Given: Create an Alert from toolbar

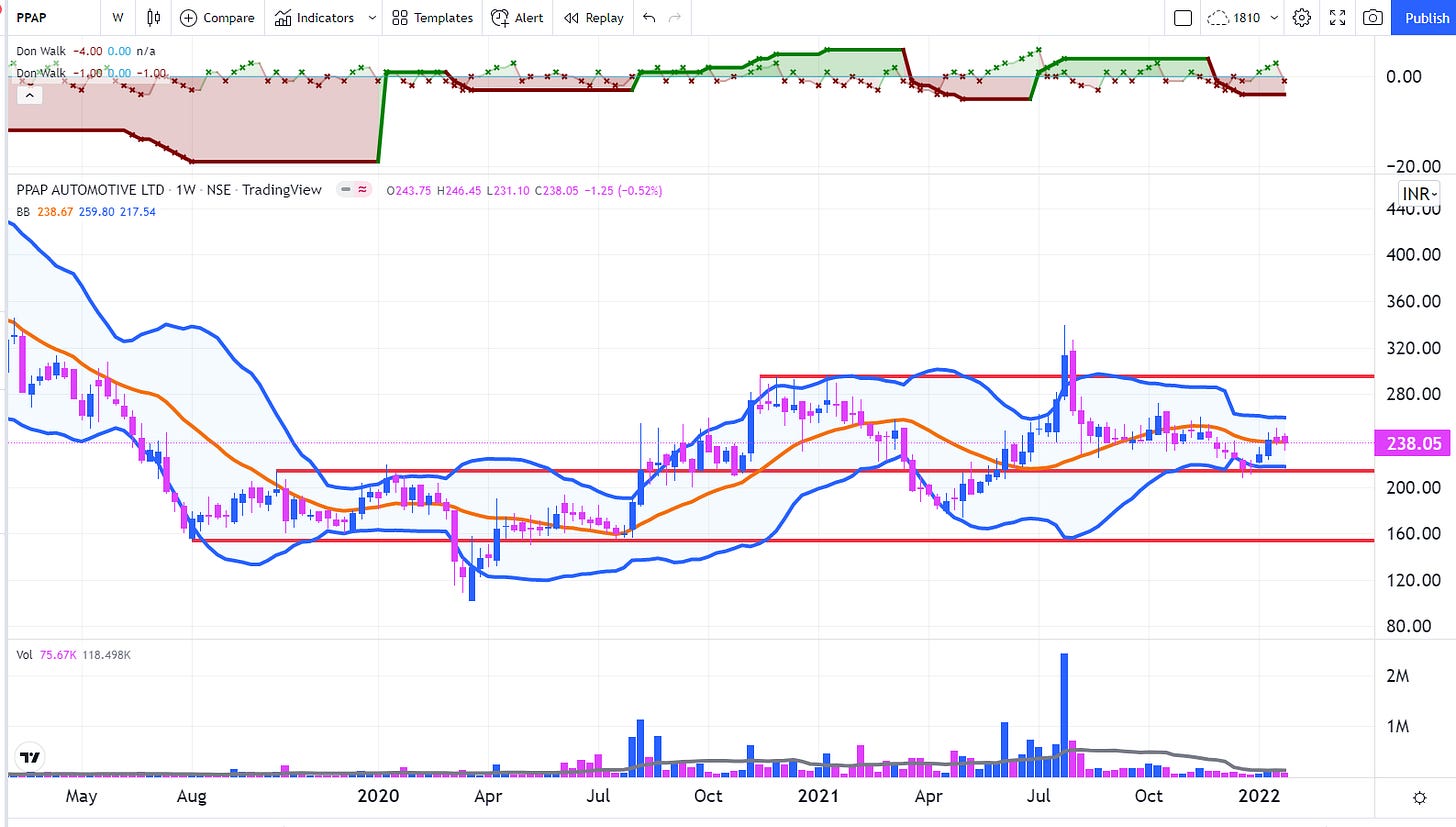Looking at the screenshot, I should pos(518,17).
